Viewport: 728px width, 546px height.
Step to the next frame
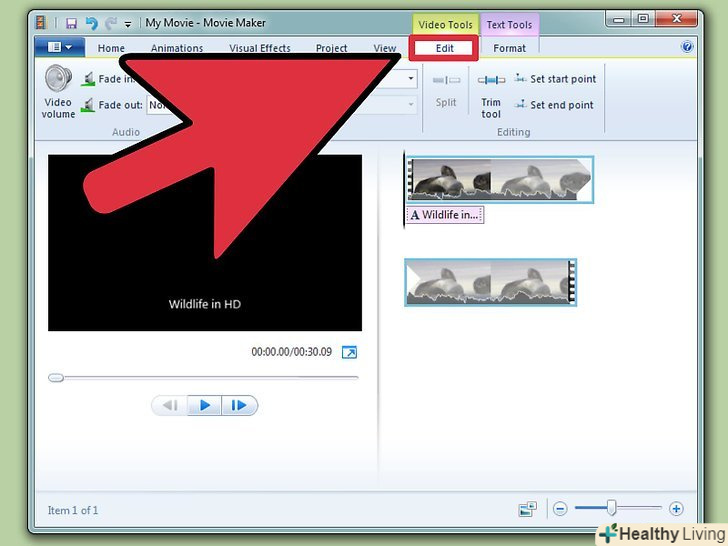239,405
